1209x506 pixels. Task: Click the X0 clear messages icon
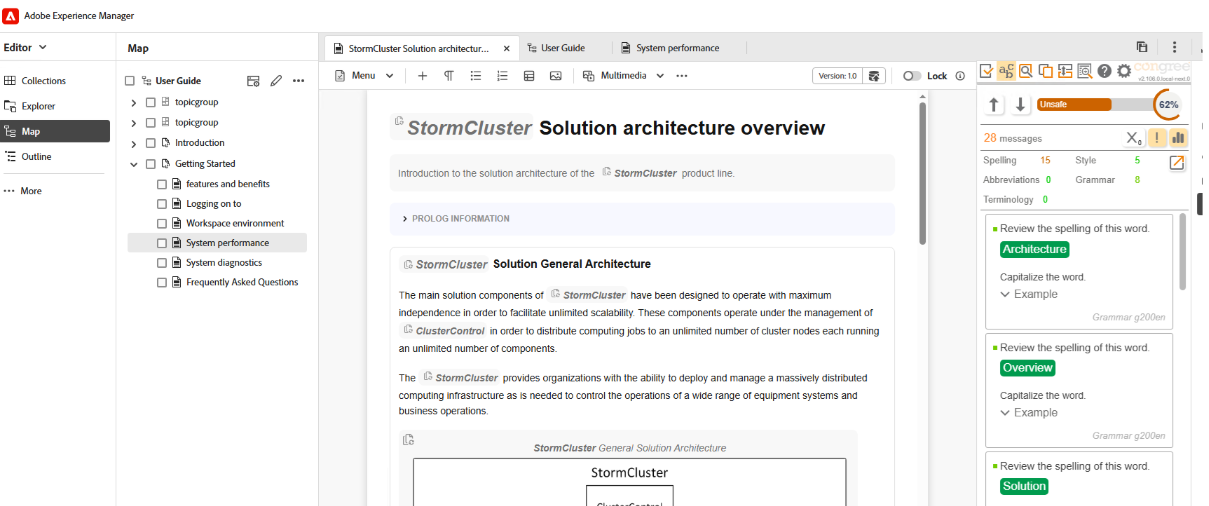point(1132,138)
